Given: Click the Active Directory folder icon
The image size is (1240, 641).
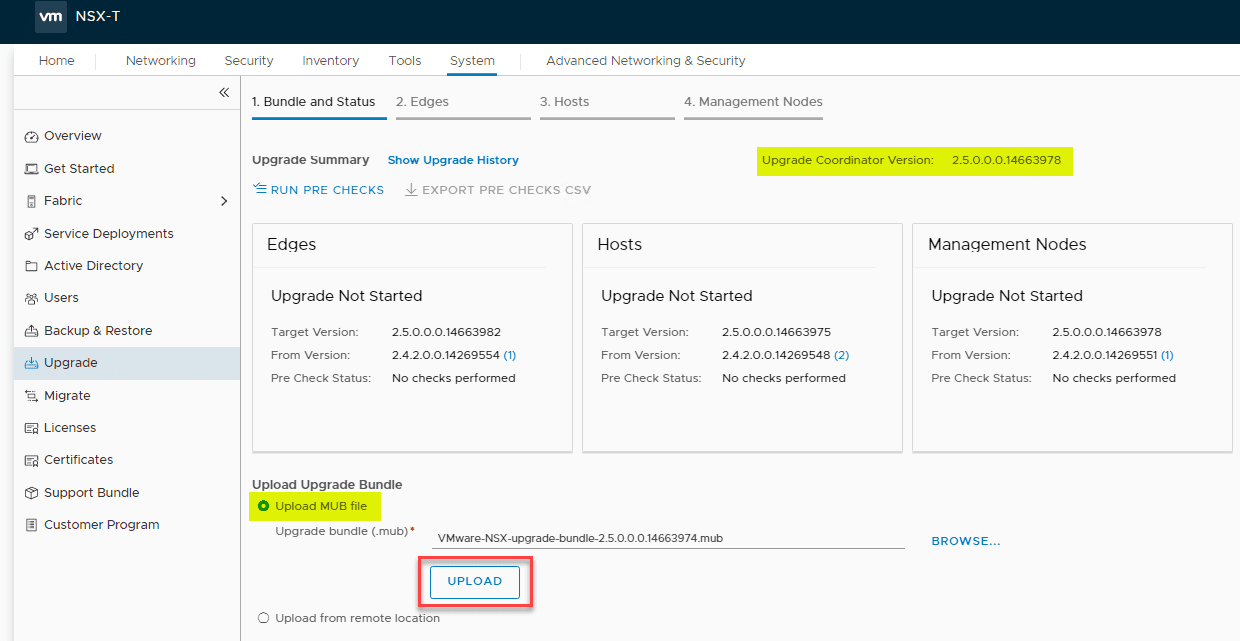Looking at the screenshot, I should pos(30,265).
